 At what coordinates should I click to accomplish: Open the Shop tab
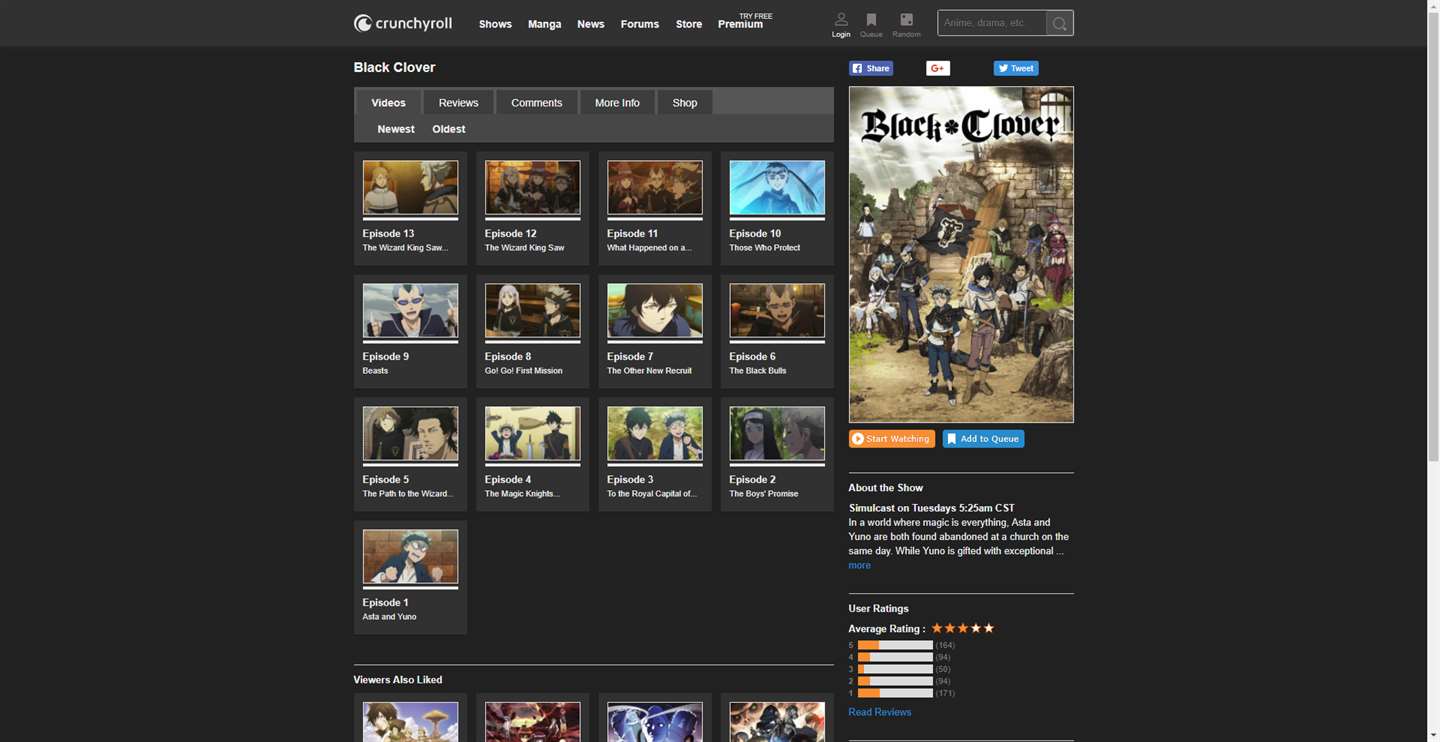(x=685, y=102)
